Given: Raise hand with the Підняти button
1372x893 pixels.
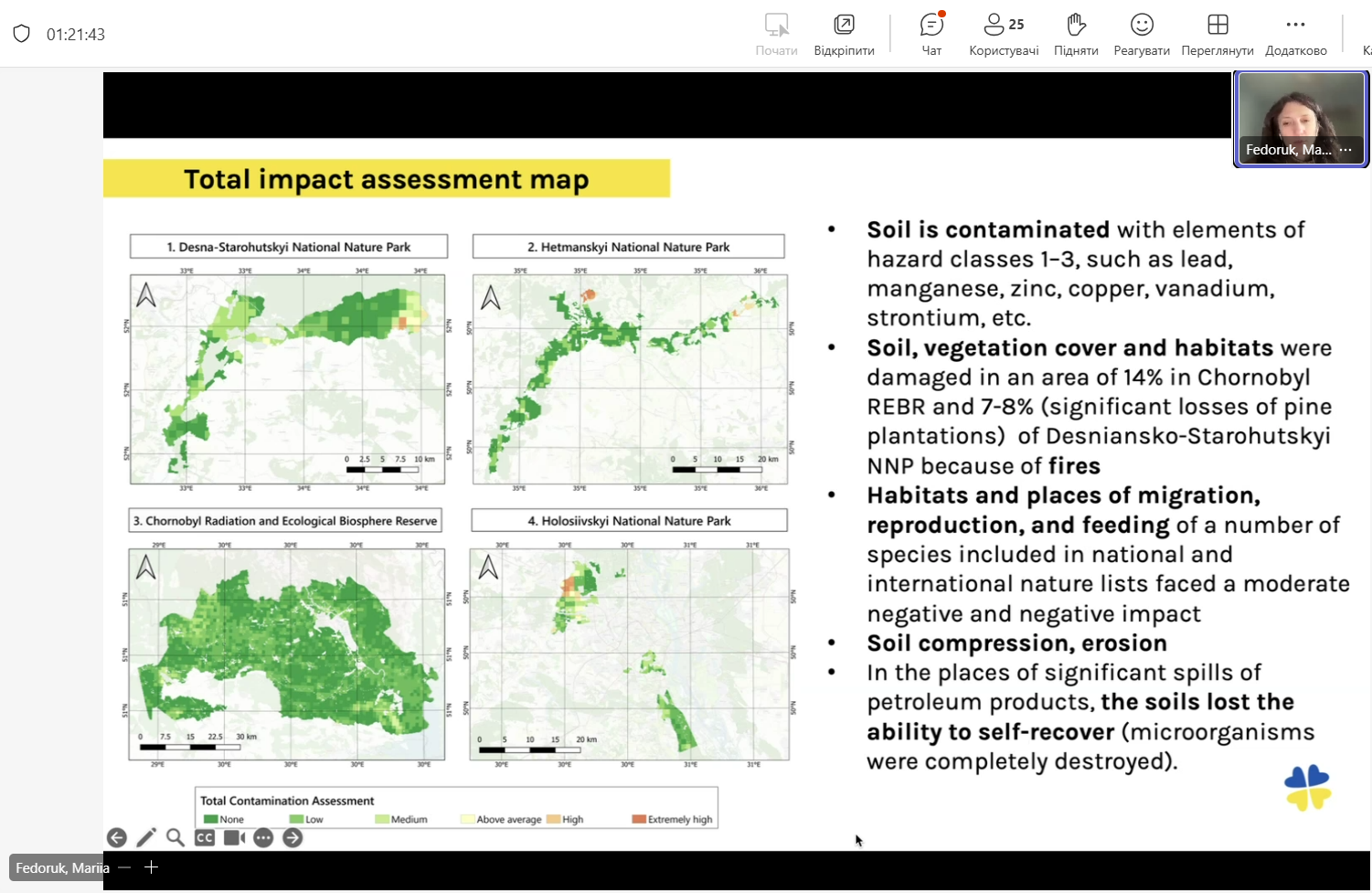Looking at the screenshot, I should 1076,34.
